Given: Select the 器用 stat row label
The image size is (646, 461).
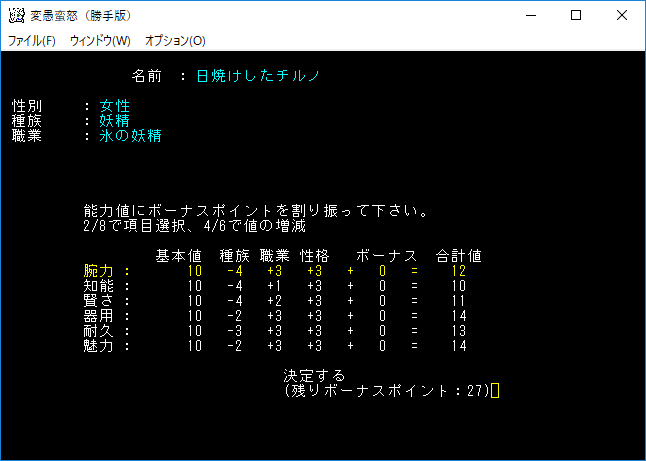Looking at the screenshot, I should point(98,316).
